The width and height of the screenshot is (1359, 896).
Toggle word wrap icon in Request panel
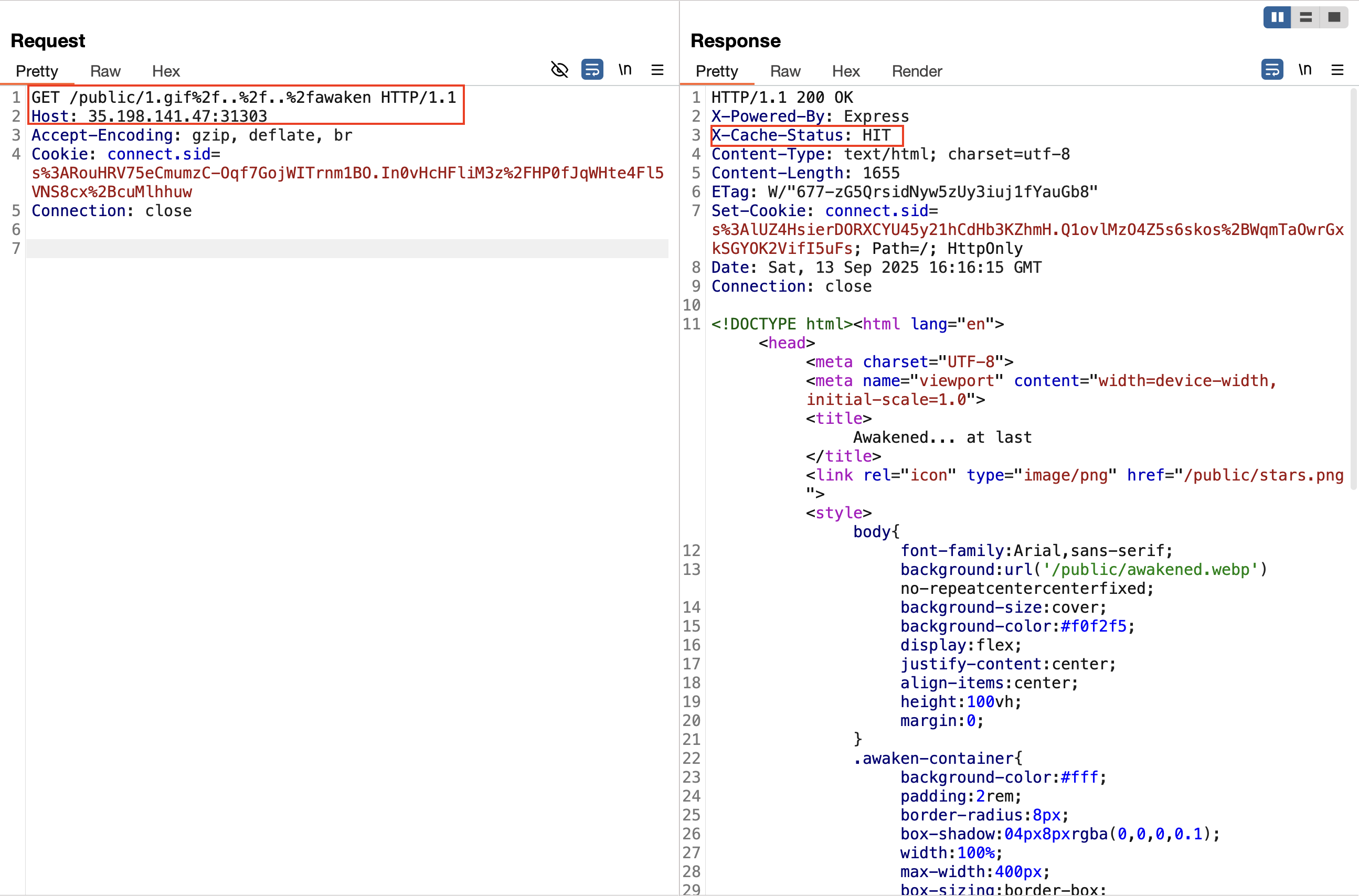pyautogui.click(x=592, y=70)
